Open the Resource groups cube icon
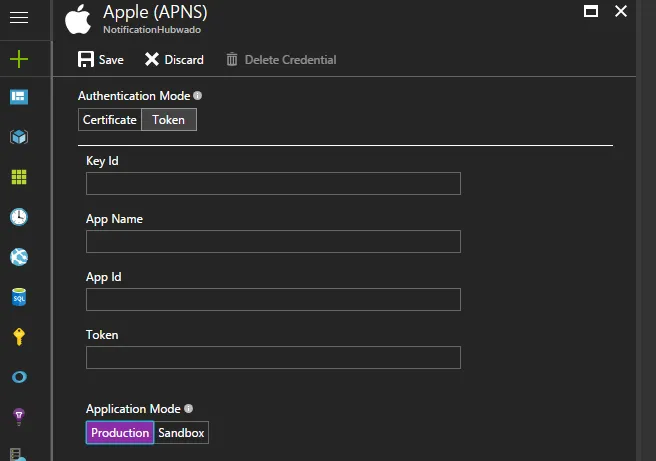This screenshot has height=461, width=656. coord(19,137)
